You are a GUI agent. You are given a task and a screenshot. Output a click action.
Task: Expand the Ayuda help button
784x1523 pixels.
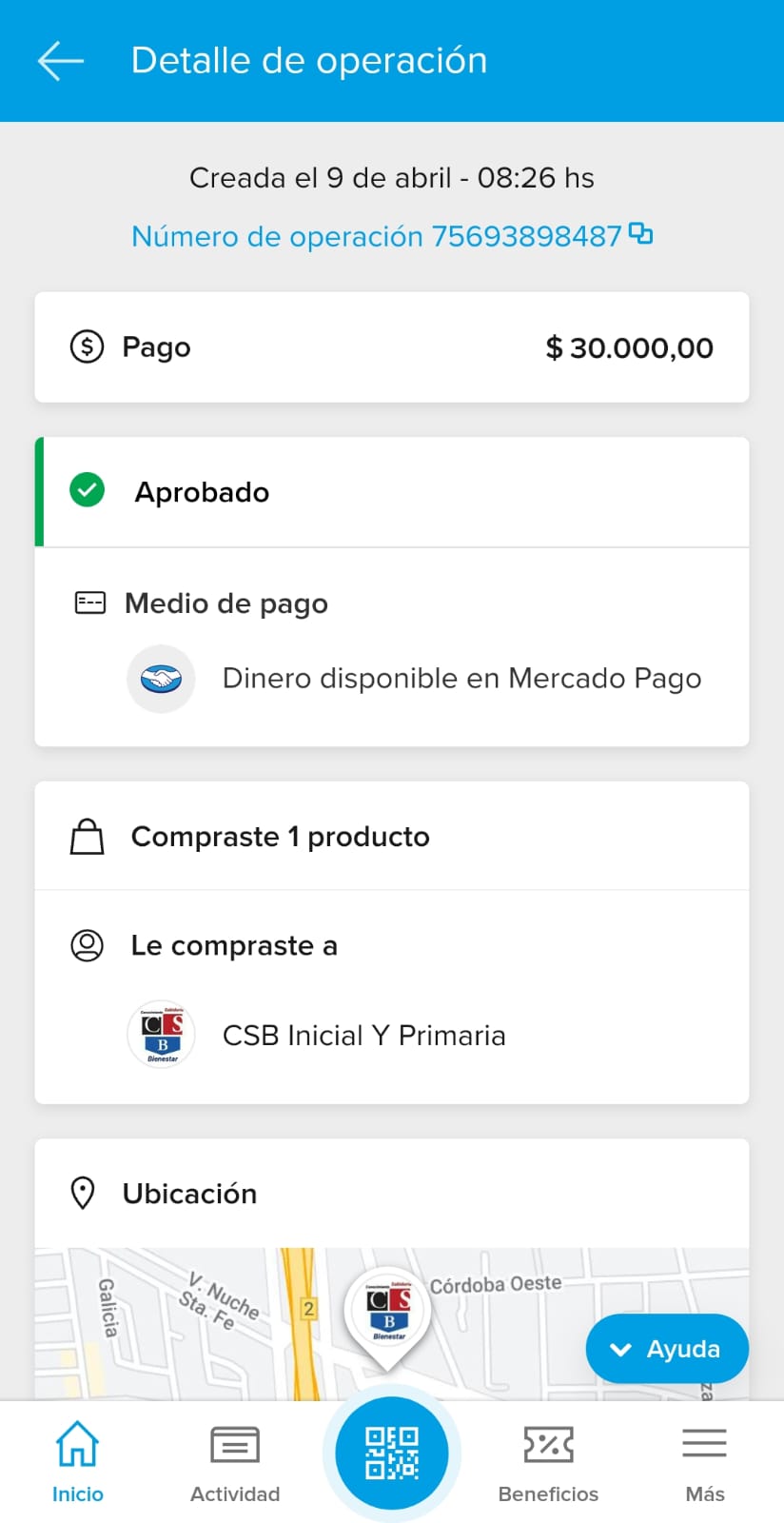[667, 1349]
